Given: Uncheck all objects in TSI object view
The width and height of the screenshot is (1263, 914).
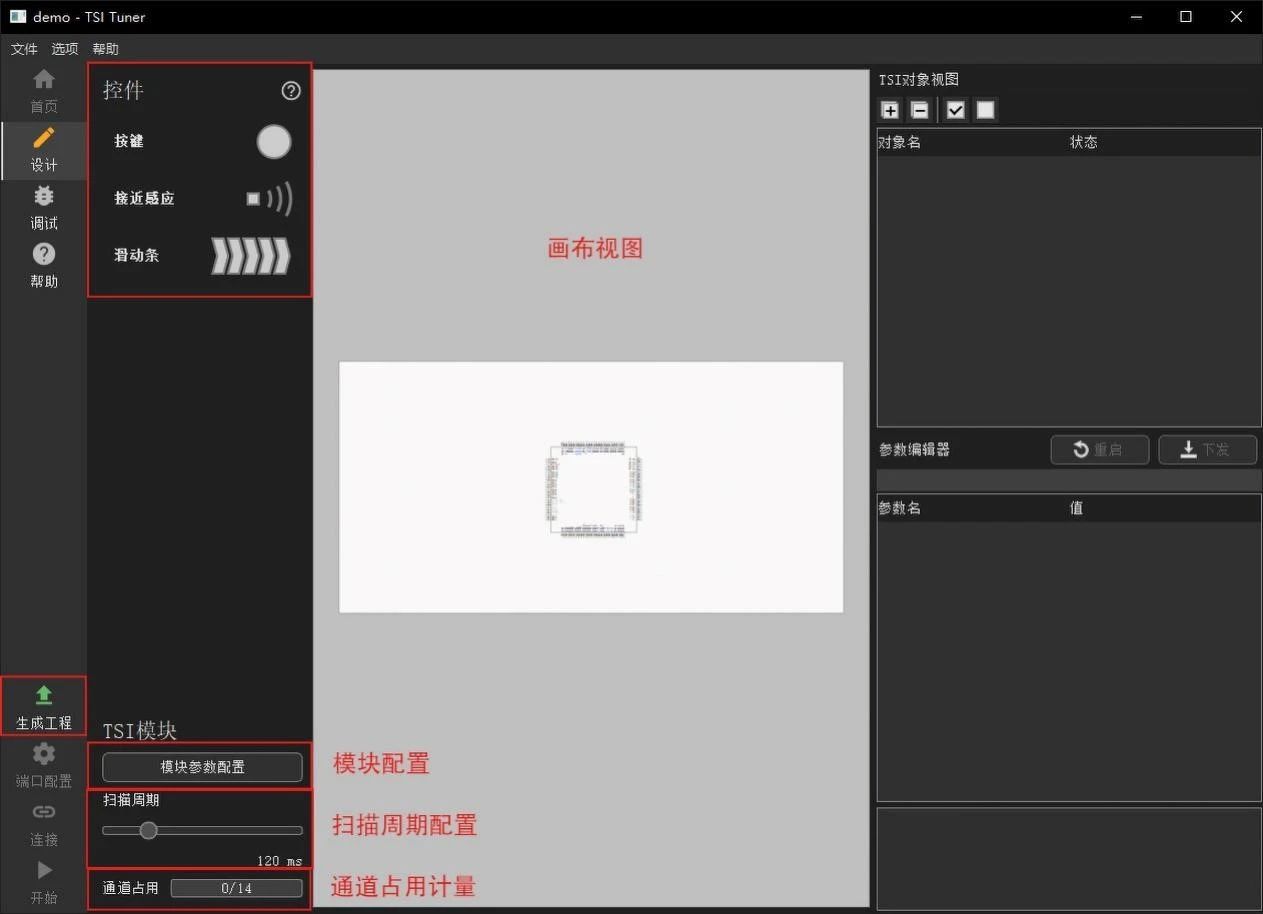Looking at the screenshot, I should 986,111.
